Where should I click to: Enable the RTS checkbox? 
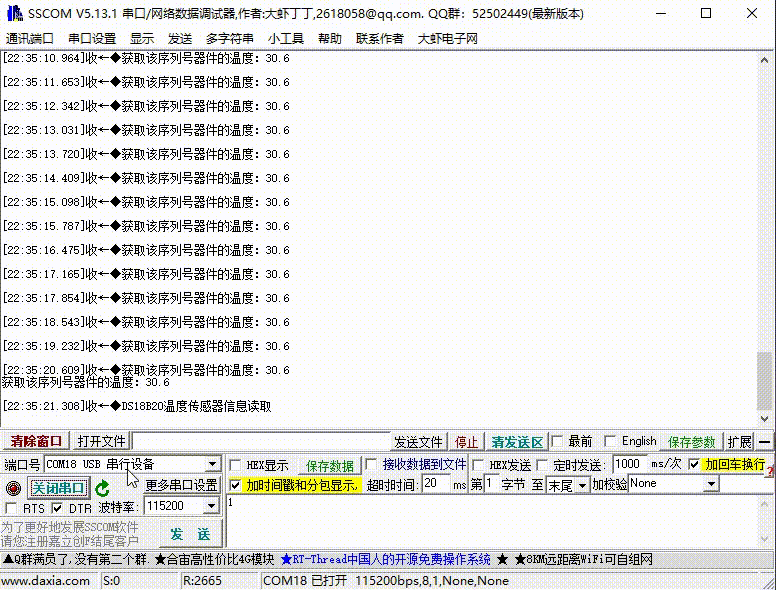click(x=10, y=508)
